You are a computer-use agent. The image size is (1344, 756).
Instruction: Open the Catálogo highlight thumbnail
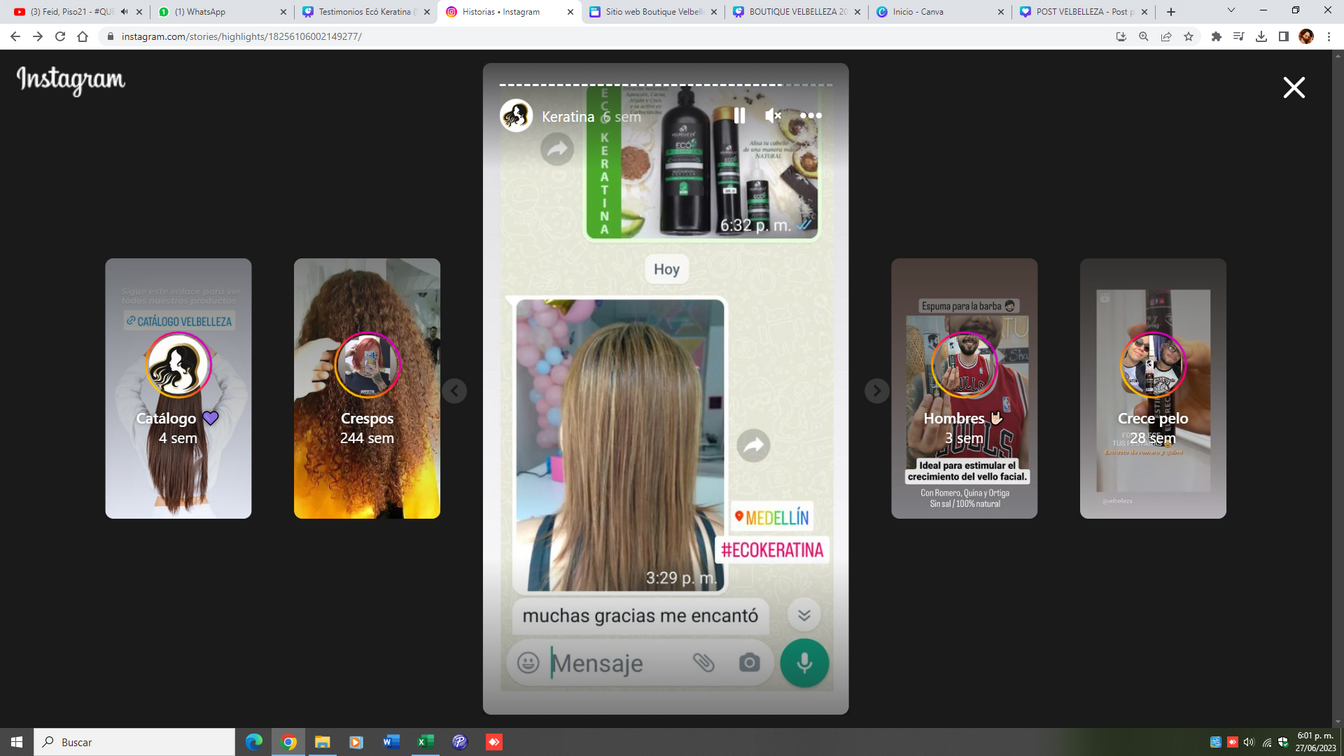click(178, 388)
